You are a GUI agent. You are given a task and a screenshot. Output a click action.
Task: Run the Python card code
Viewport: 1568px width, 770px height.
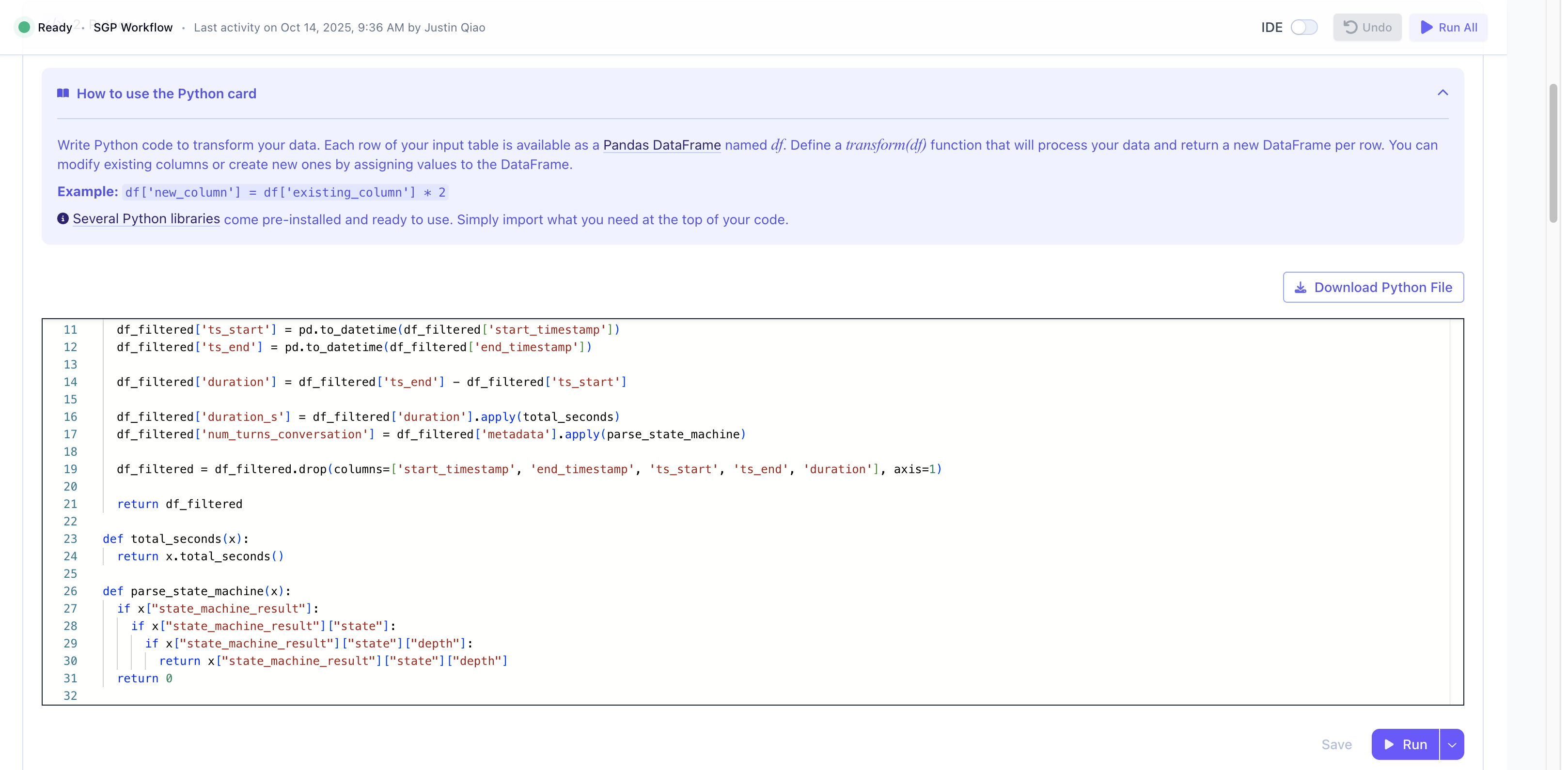1404,744
